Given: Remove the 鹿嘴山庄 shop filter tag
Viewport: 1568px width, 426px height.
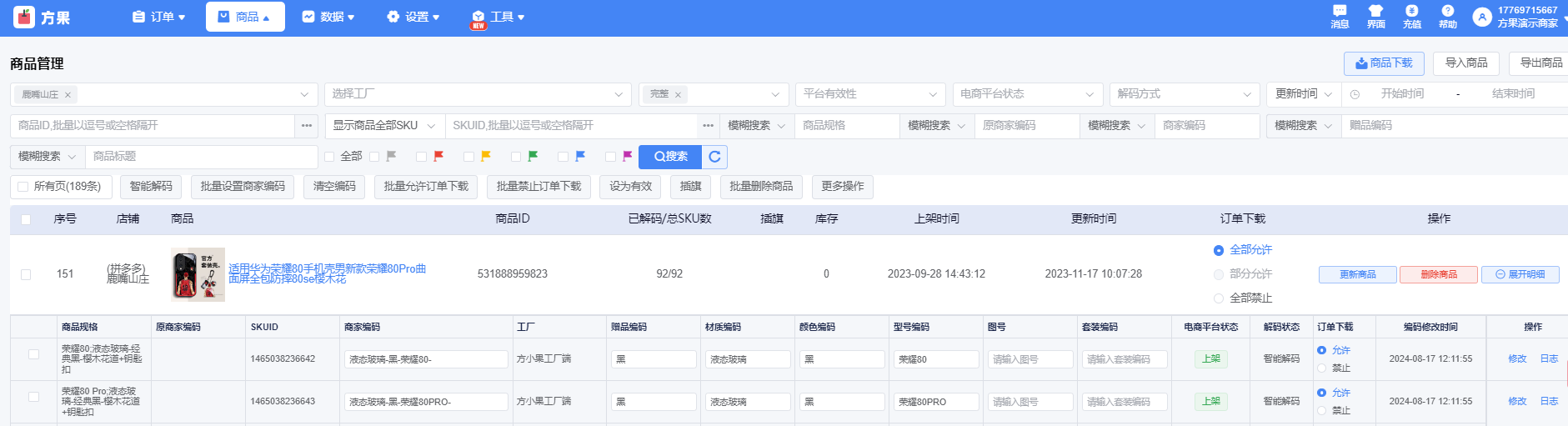Looking at the screenshot, I should (x=68, y=95).
